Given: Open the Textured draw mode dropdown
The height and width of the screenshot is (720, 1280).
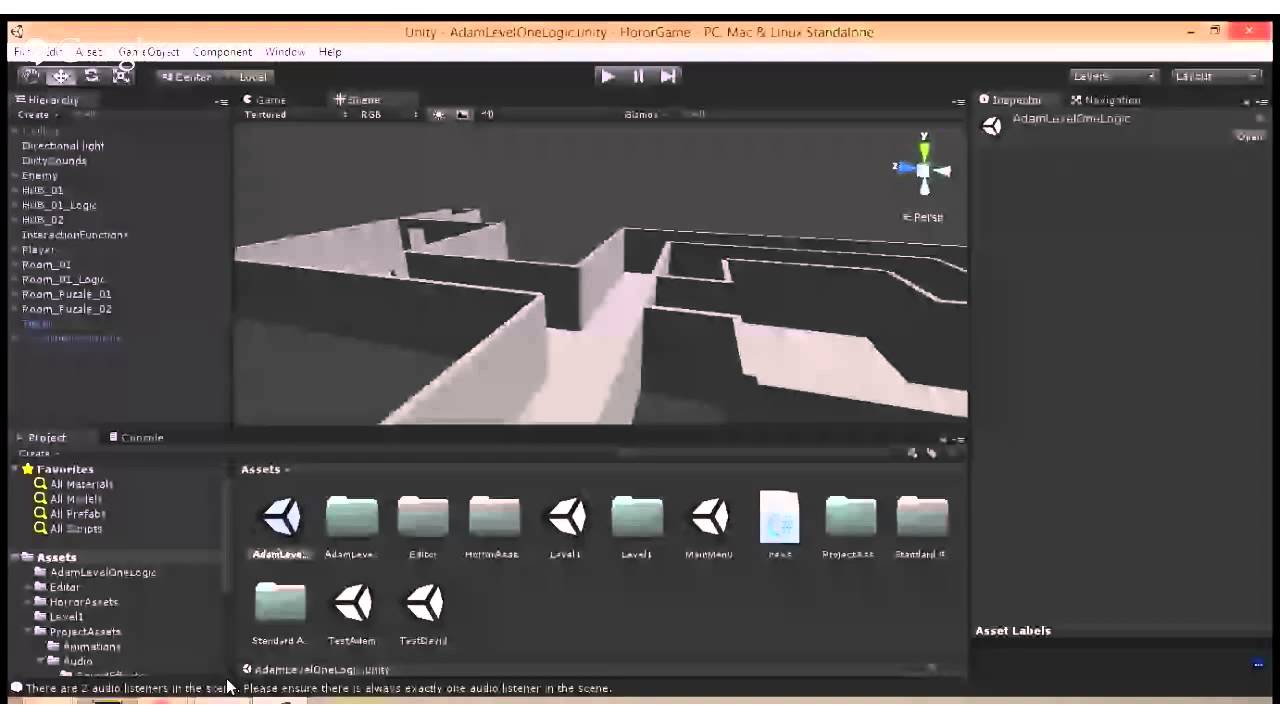Looking at the screenshot, I should point(295,115).
